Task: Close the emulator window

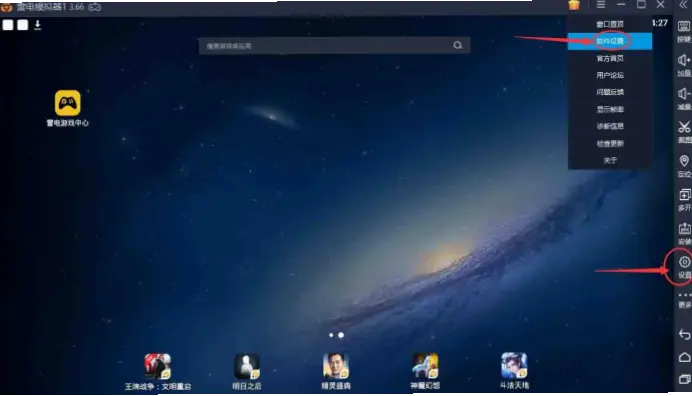Action: [x=660, y=4]
